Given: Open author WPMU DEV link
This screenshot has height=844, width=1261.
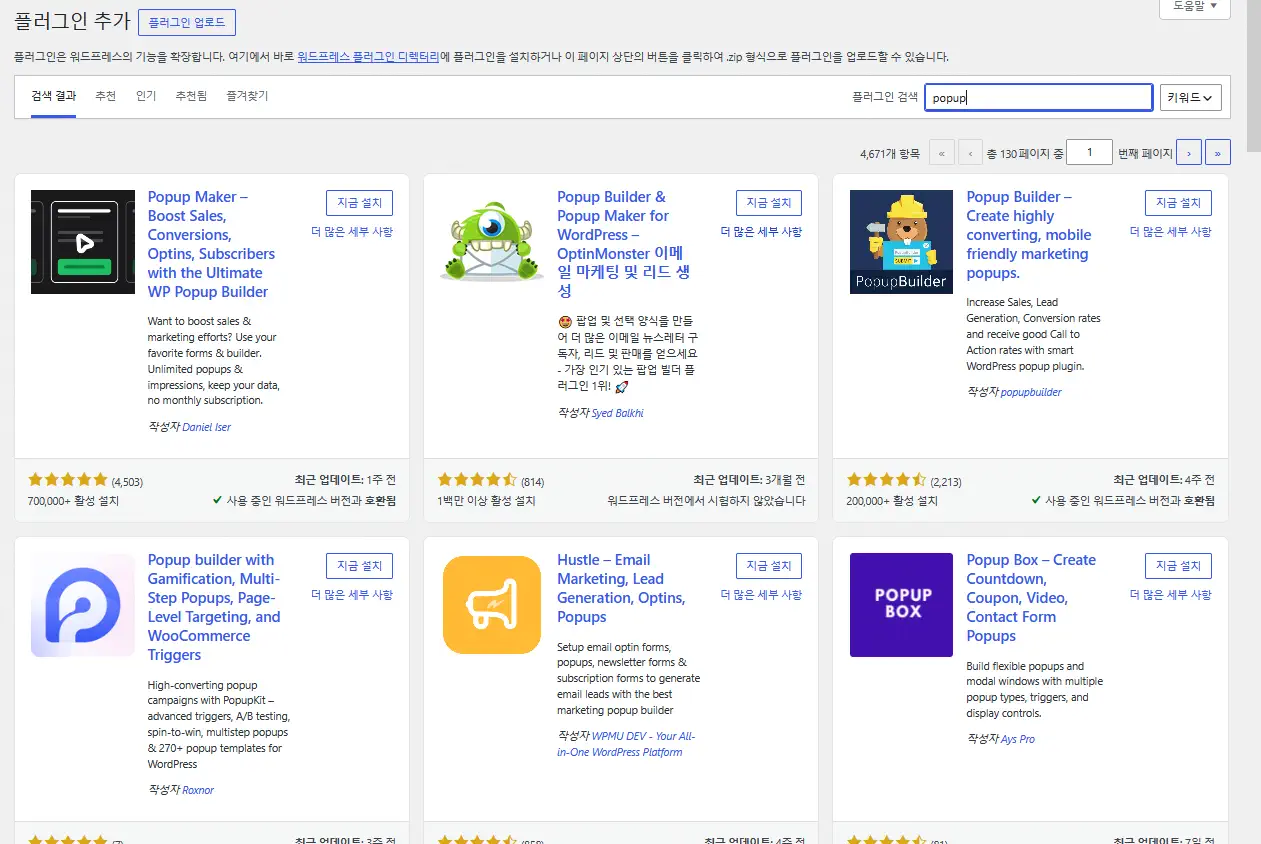Looking at the screenshot, I should [x=626, y=744].
